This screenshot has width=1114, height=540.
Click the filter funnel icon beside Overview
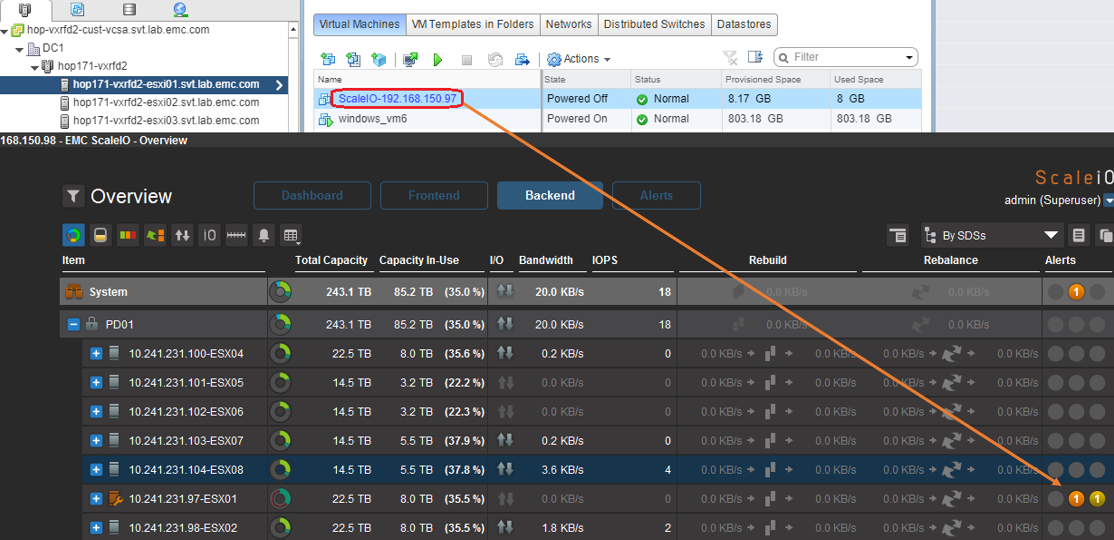(73, 196)
